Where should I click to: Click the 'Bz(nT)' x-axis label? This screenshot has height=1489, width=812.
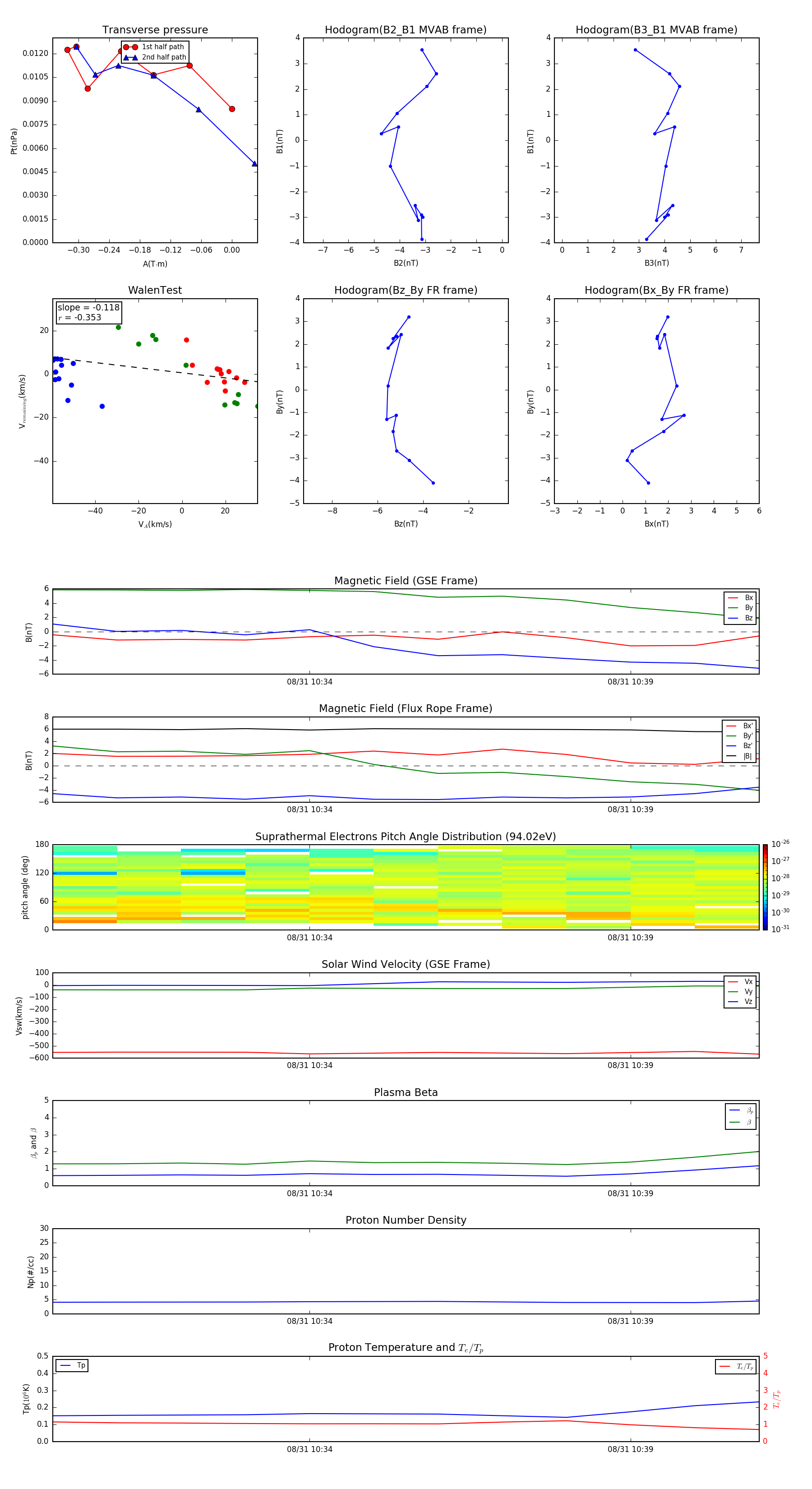[x=406, y=524]
